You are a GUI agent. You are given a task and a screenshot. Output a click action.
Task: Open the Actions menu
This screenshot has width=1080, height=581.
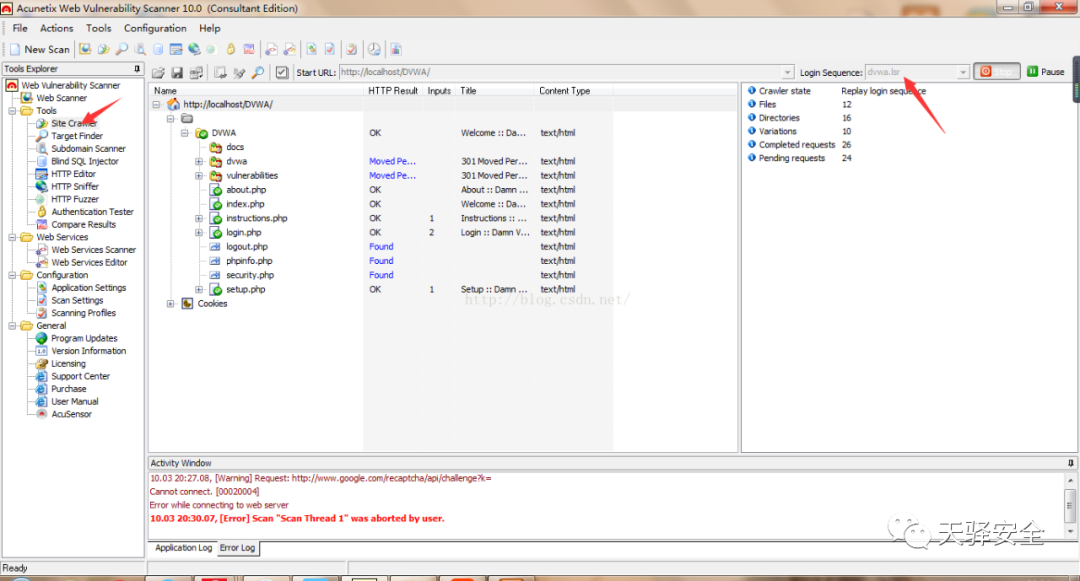coord(56,28)
